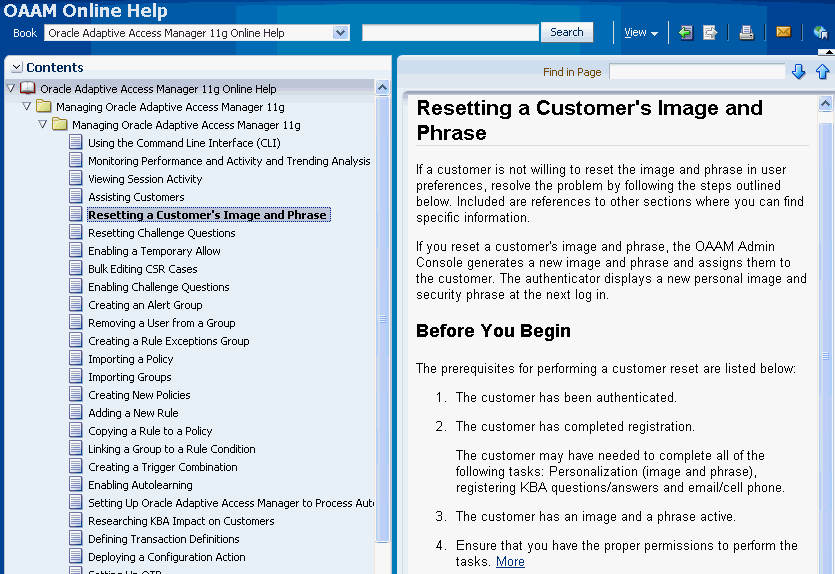This screenshot has height=574, width=835.
Task: Open Setting Up Oracle Adaptive Access Manager topic
Action: [231, 503]
